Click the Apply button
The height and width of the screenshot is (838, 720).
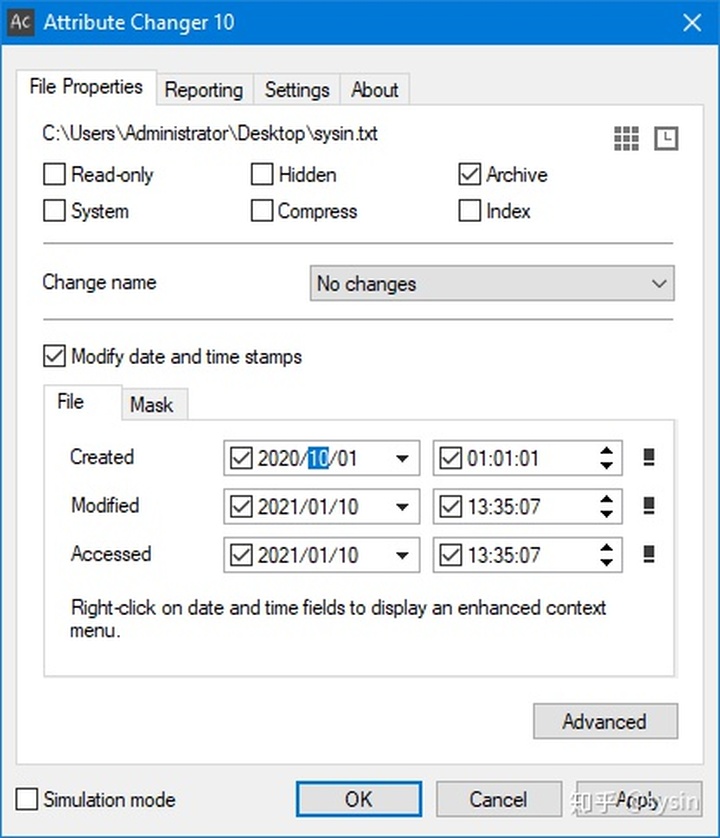coord(638,799)
